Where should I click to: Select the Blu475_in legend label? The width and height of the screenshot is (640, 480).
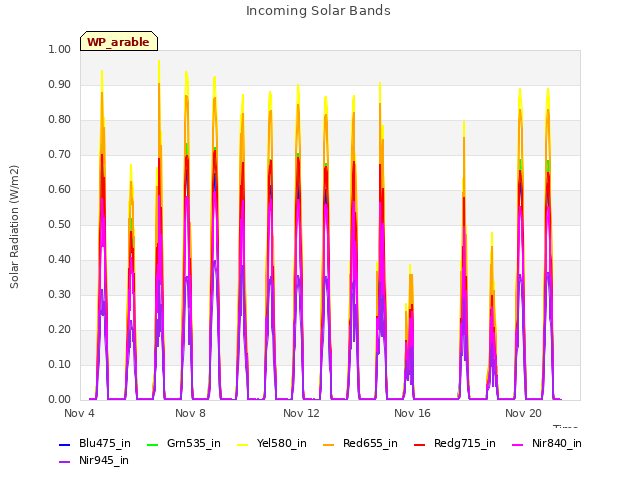[x=105, y=443]
